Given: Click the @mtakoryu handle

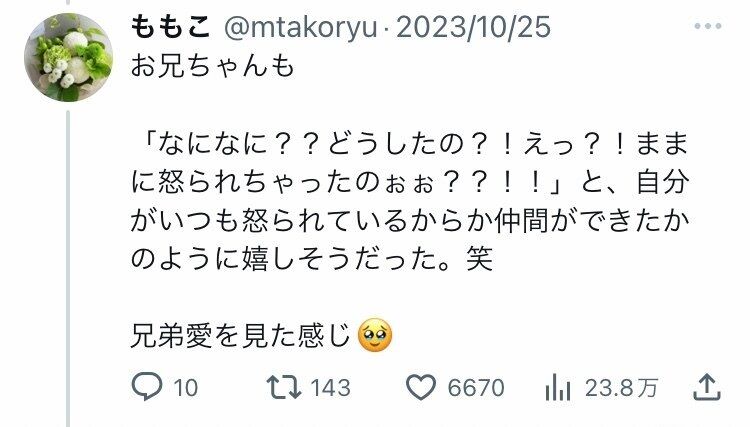Looking at the screenshot, I should click(x=301, y=27).
